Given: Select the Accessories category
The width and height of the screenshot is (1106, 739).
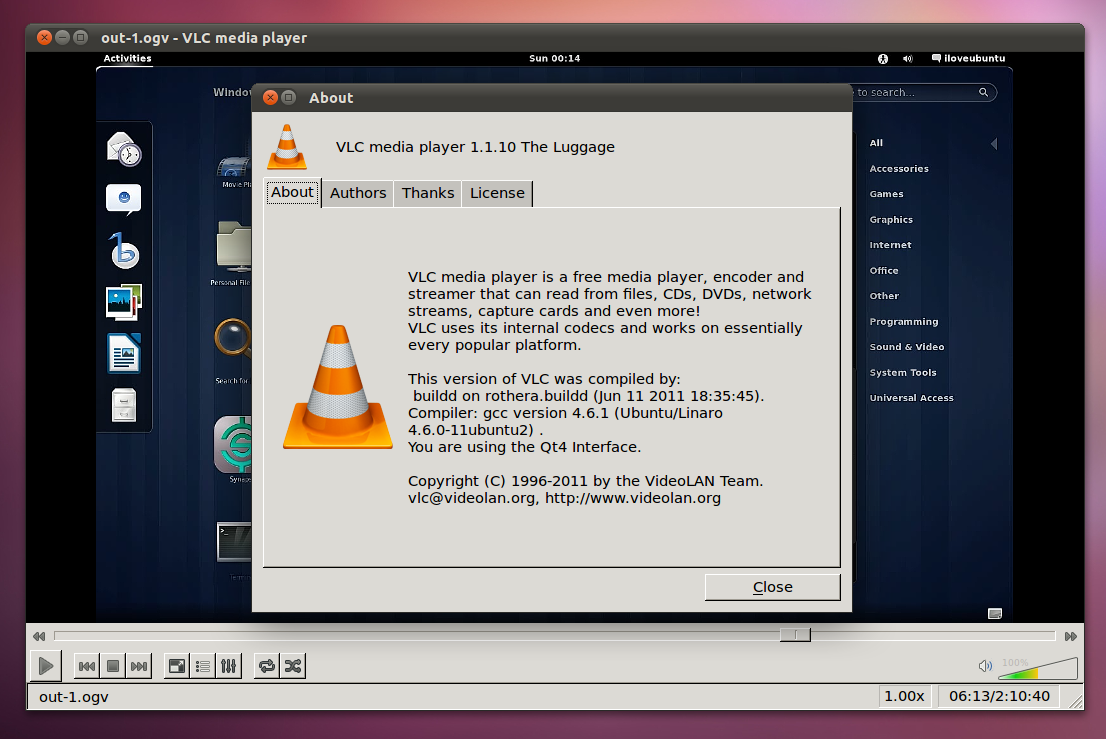Looking at the screenshot, I should [x=899, y=169].
